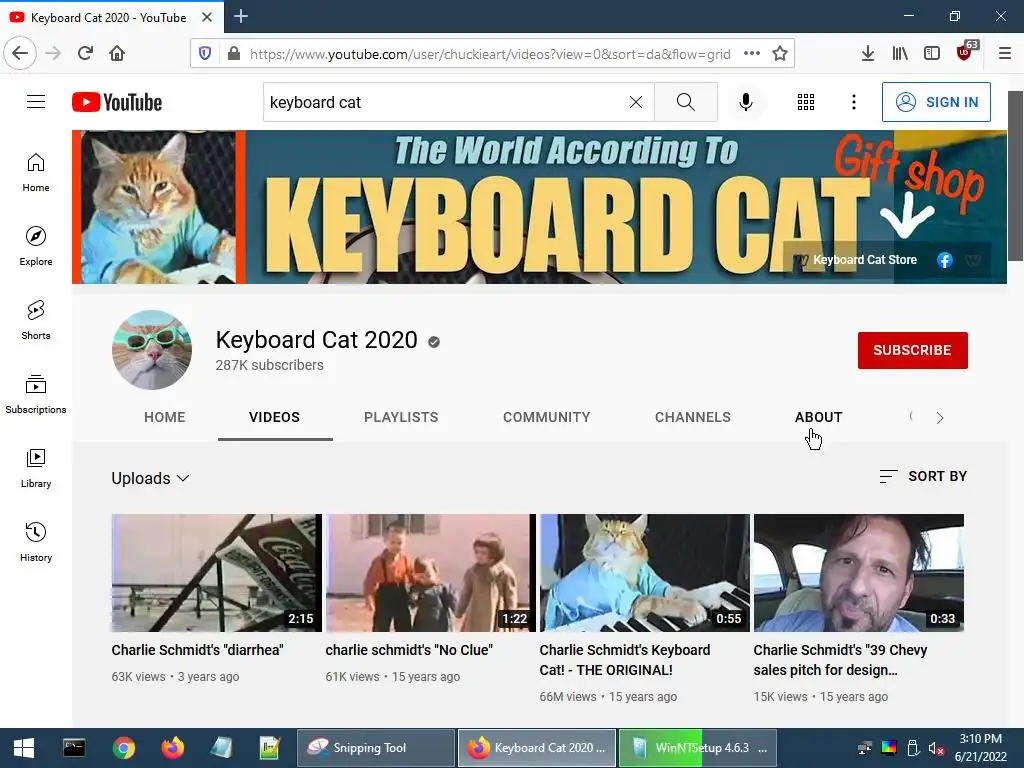Open History in sidebar
The height and width of the screenshot is (768, 1024).
[36, 542]
